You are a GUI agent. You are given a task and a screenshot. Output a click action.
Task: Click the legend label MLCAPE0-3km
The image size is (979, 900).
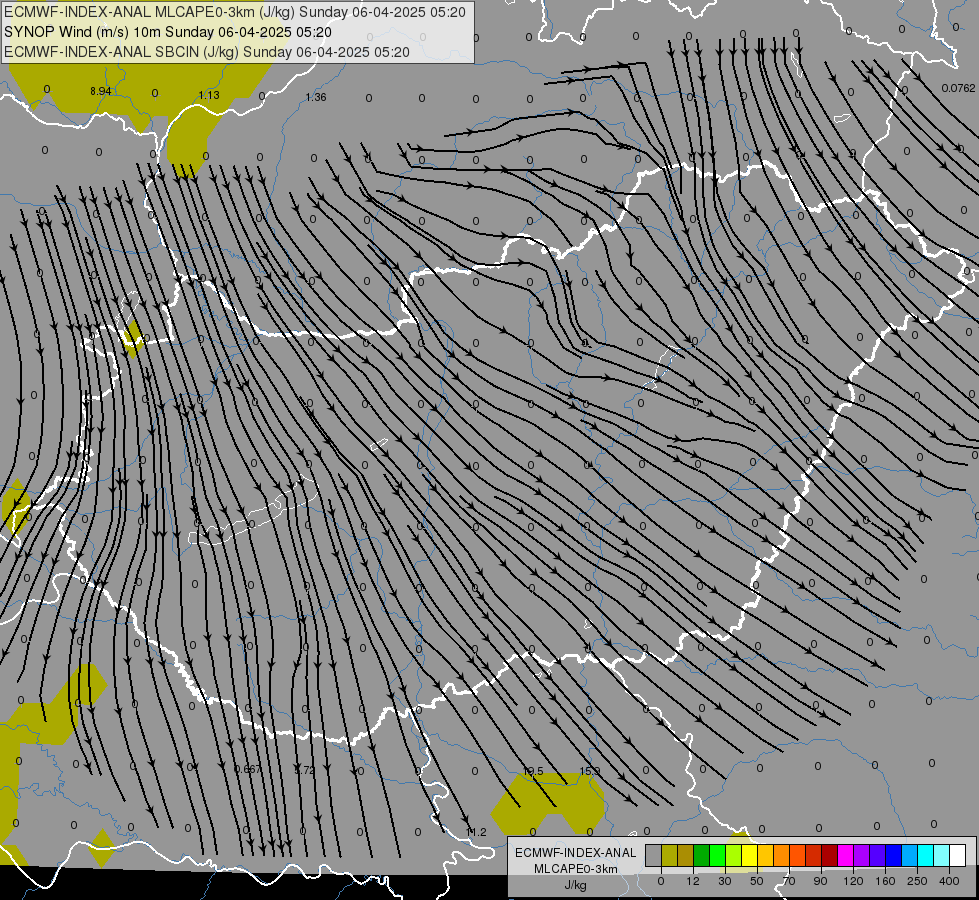point(576,869)
